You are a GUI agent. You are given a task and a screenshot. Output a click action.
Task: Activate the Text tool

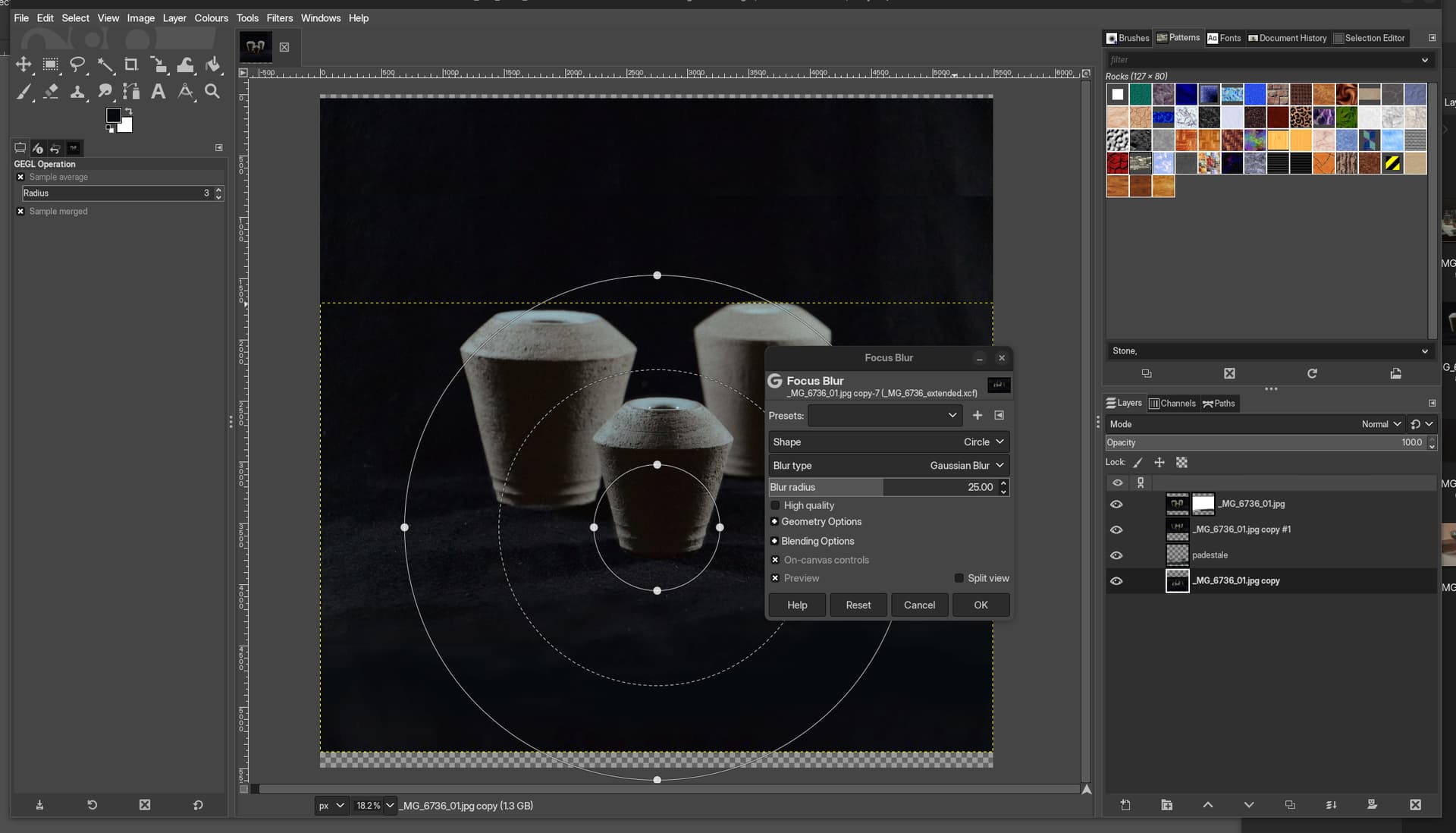158,92
